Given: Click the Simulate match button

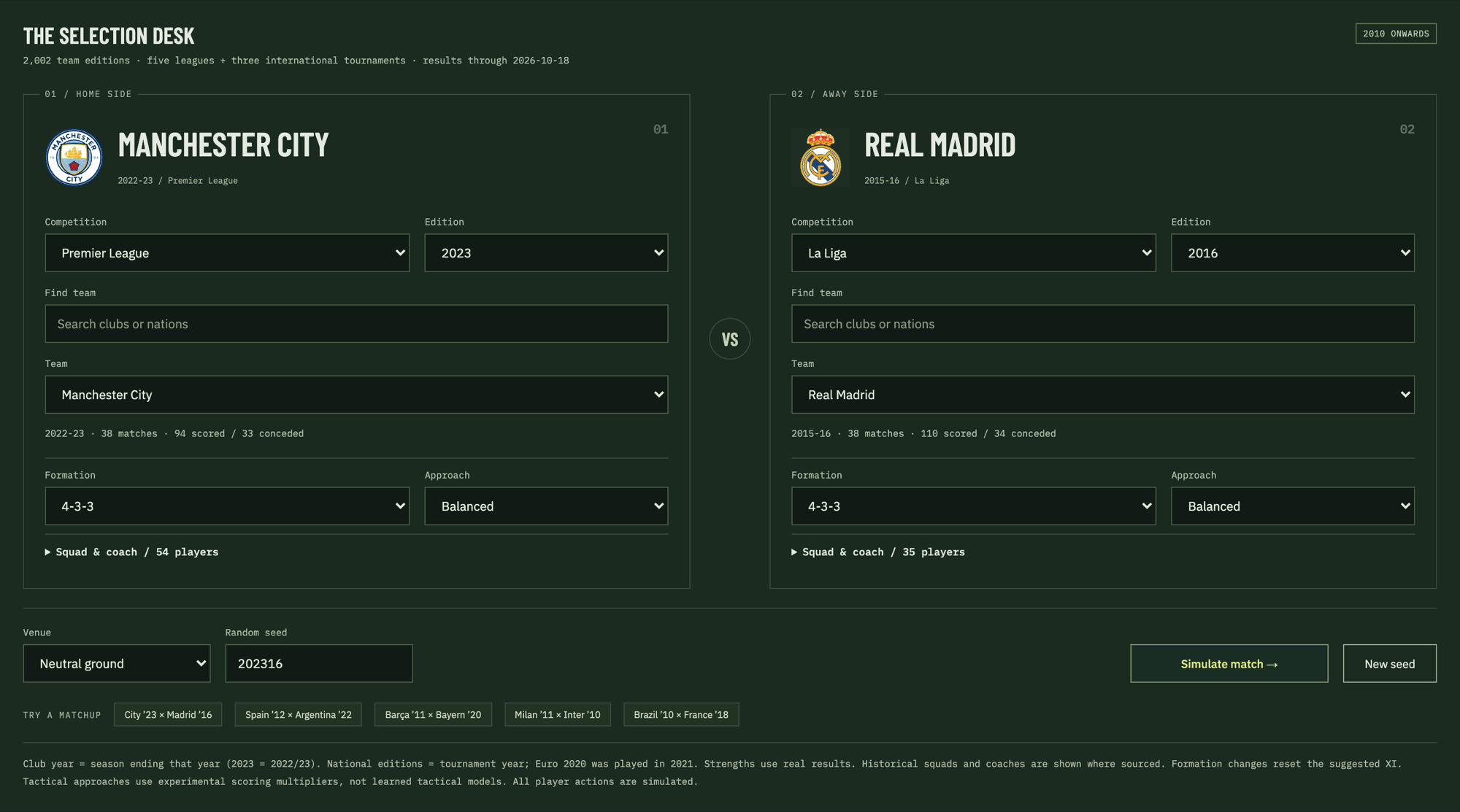Looking at the screenshot, I should pos(1229,664).
